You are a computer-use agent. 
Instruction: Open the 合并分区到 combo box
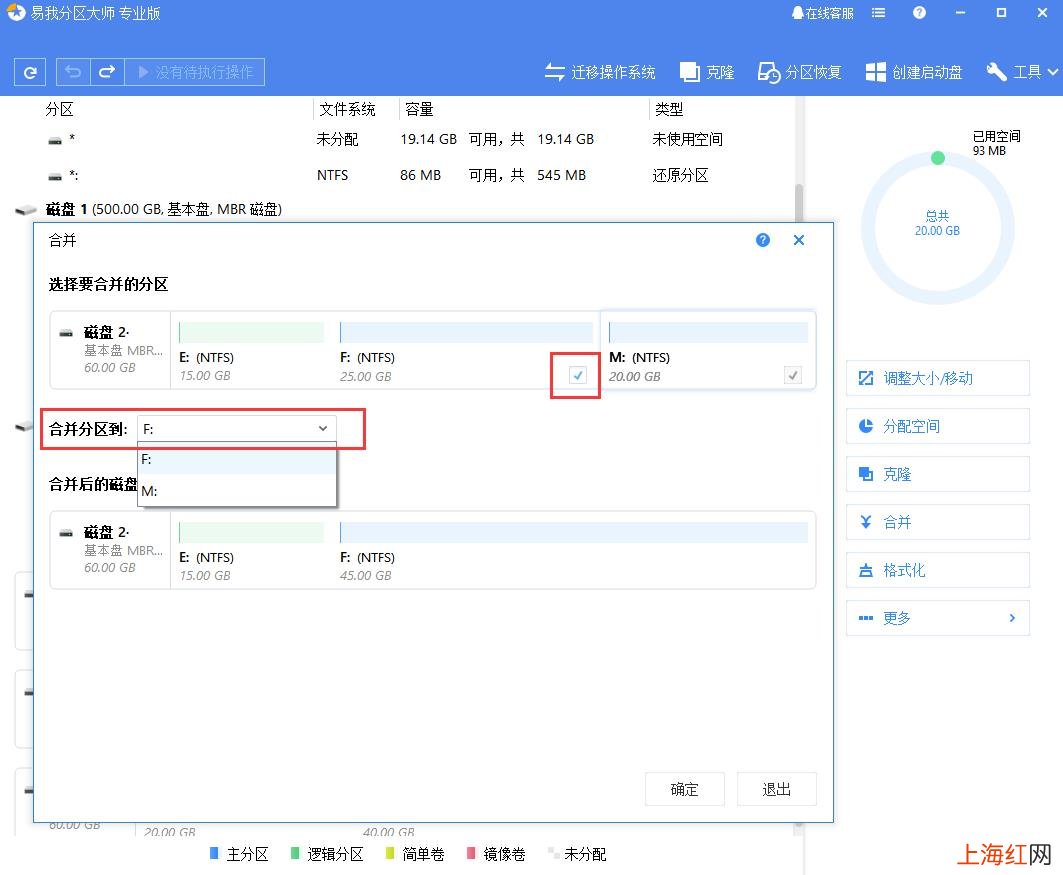tap(236, 428)
